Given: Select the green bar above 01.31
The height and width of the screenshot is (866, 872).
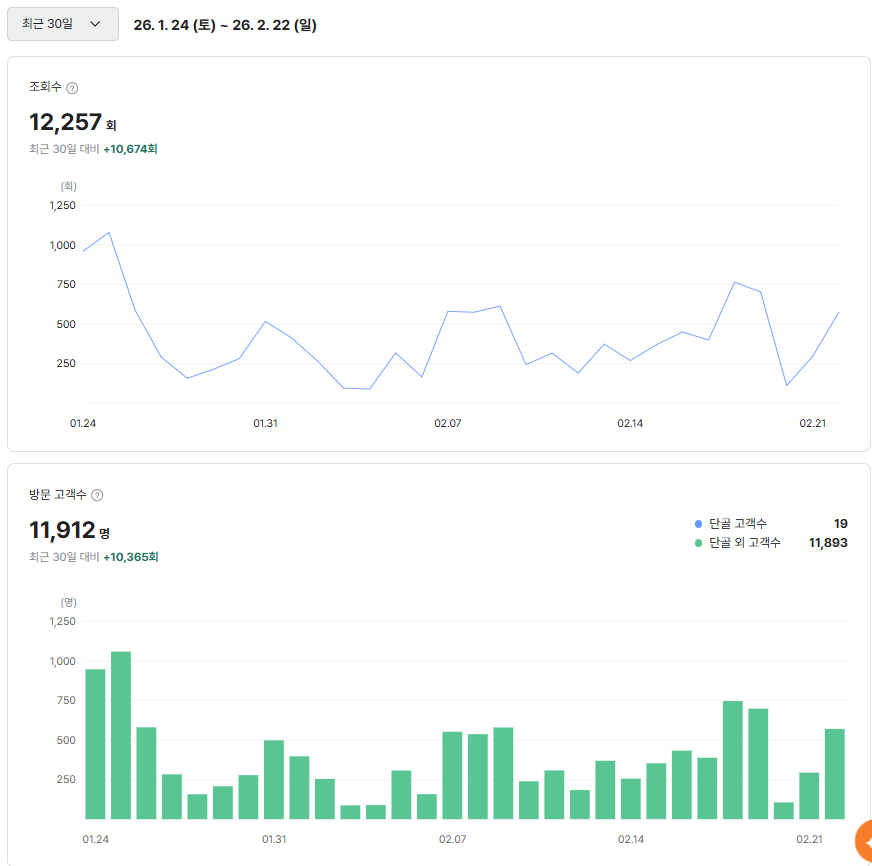Looking at the screenshot, I should coord(274,779).
